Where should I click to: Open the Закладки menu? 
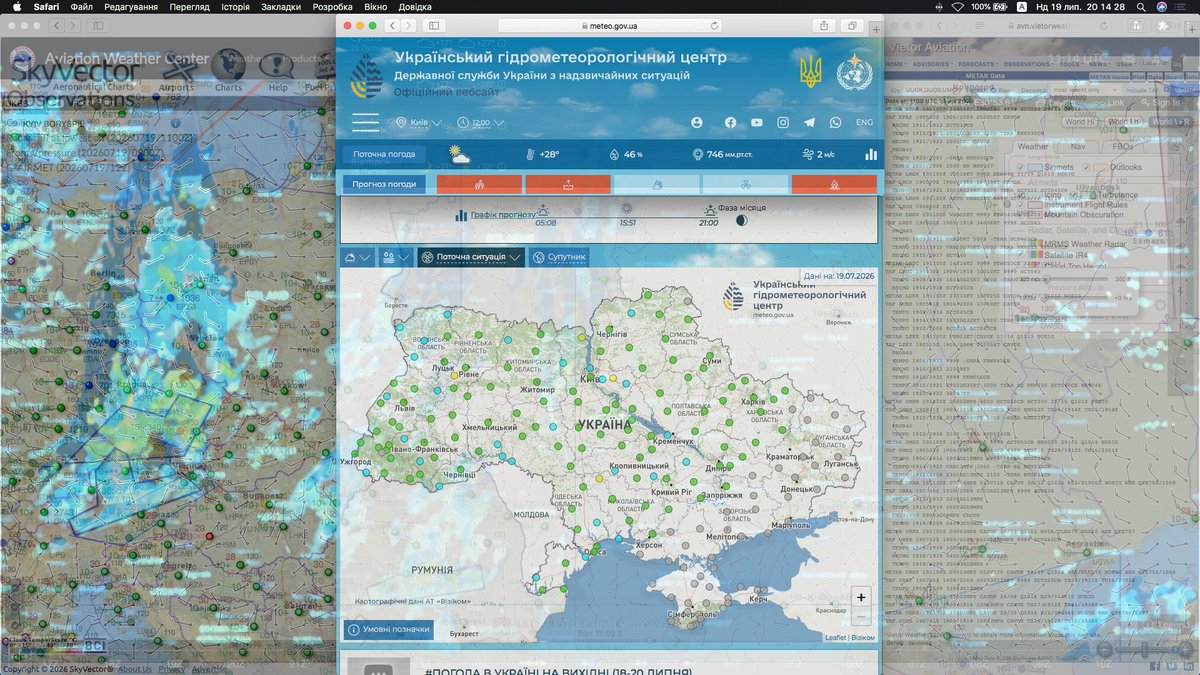pos(281,6)
